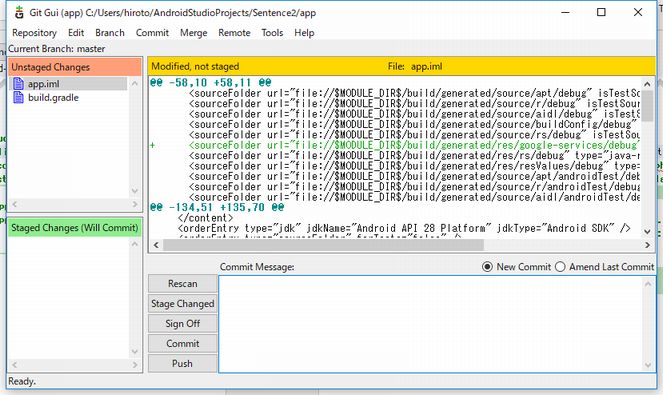Click the file icon next to app.iml

[x=18, y=84]
